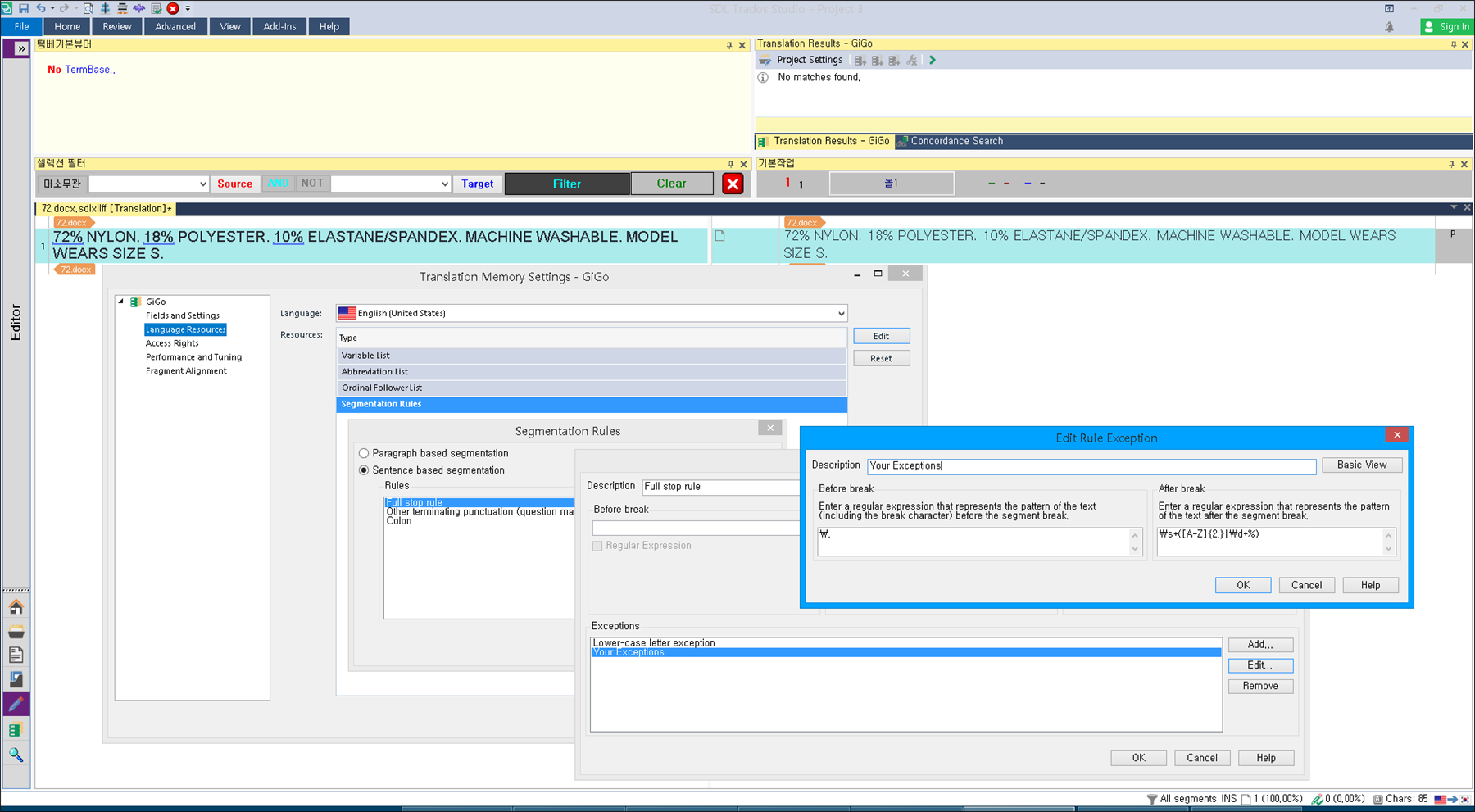Open the Projects view in the sidebar
This screenshot has width=1475, height=812.
coord(16,631)
